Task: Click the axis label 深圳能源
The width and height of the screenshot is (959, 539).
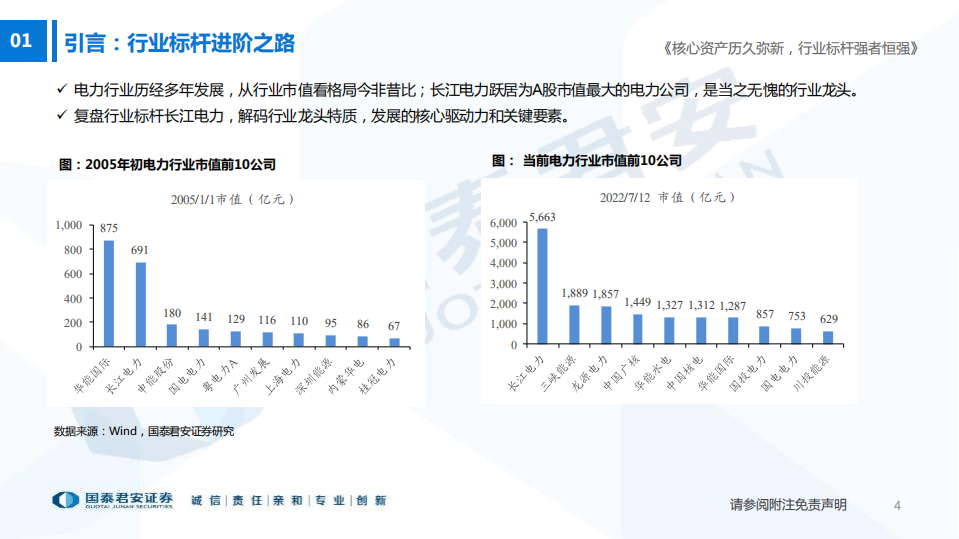Action: (314, 375)
